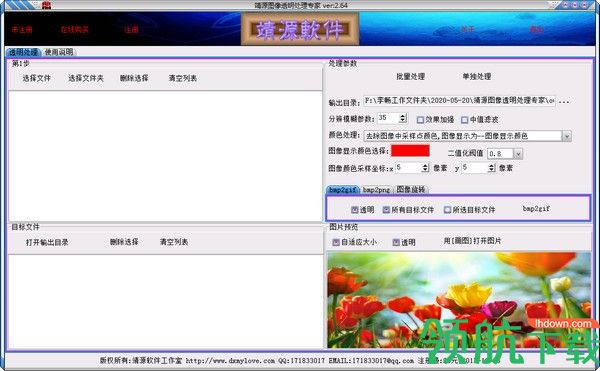Viewport: 600px width, 371px height.
Task: Toggle the 所选目标文件 checkbox
Action: coord(447,210)
